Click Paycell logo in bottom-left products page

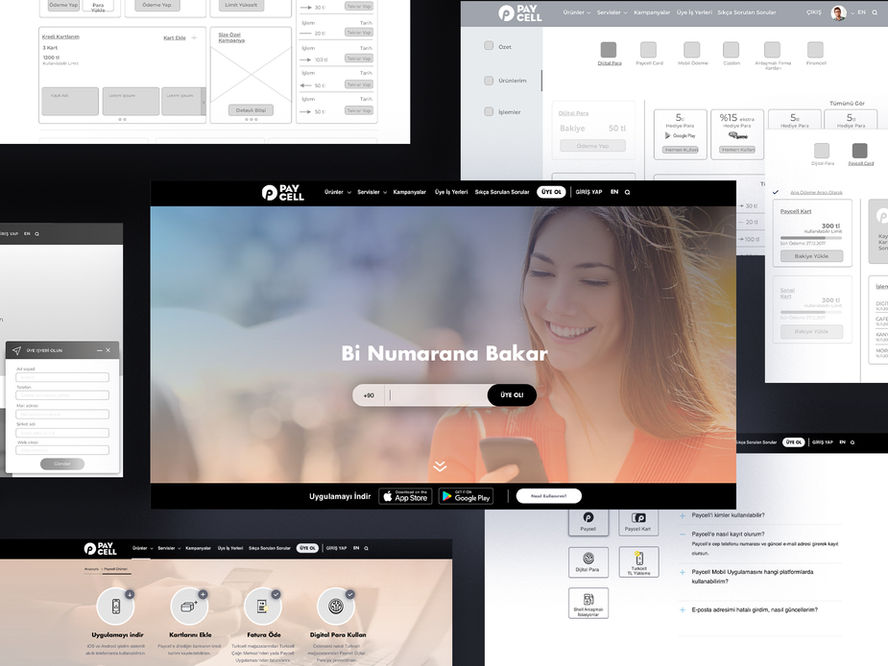pyautogui.click(x=100, y=548)
